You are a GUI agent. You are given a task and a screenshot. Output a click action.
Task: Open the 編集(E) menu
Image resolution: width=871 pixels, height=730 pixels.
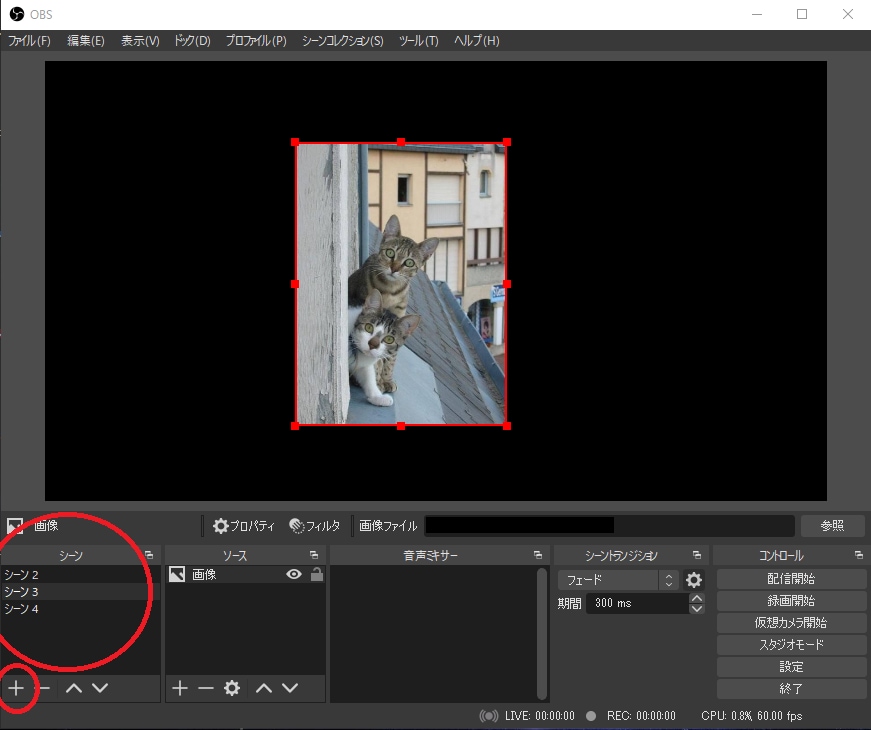[86, 41]
